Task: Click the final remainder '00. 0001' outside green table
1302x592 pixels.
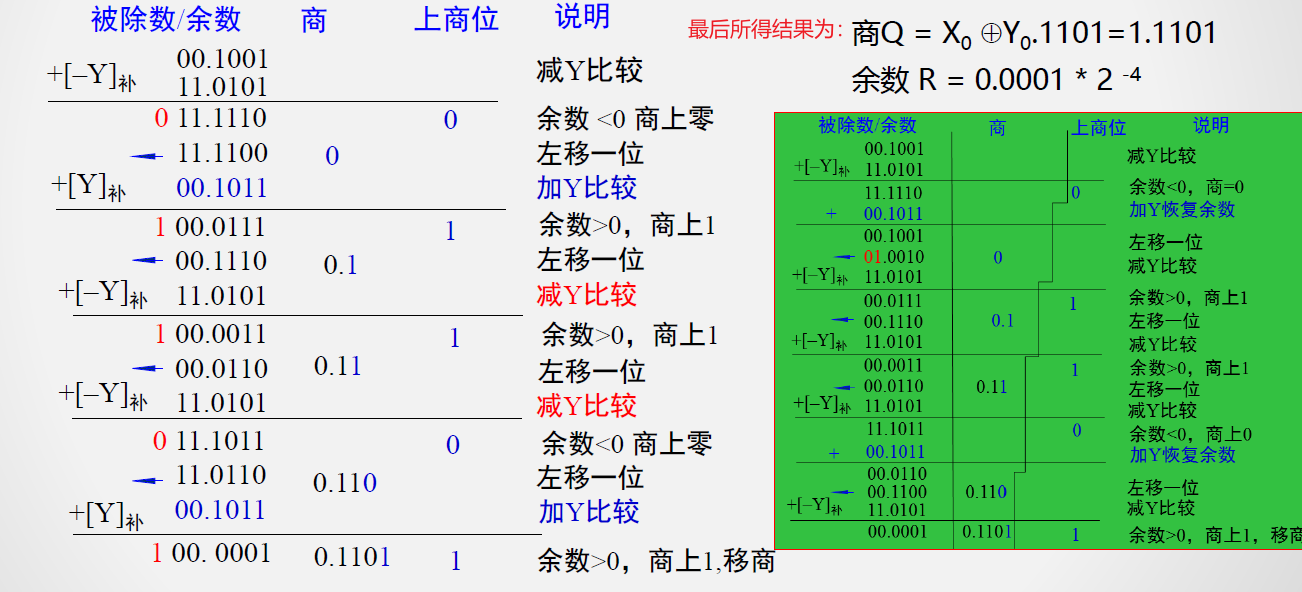Action: [221, 552]
